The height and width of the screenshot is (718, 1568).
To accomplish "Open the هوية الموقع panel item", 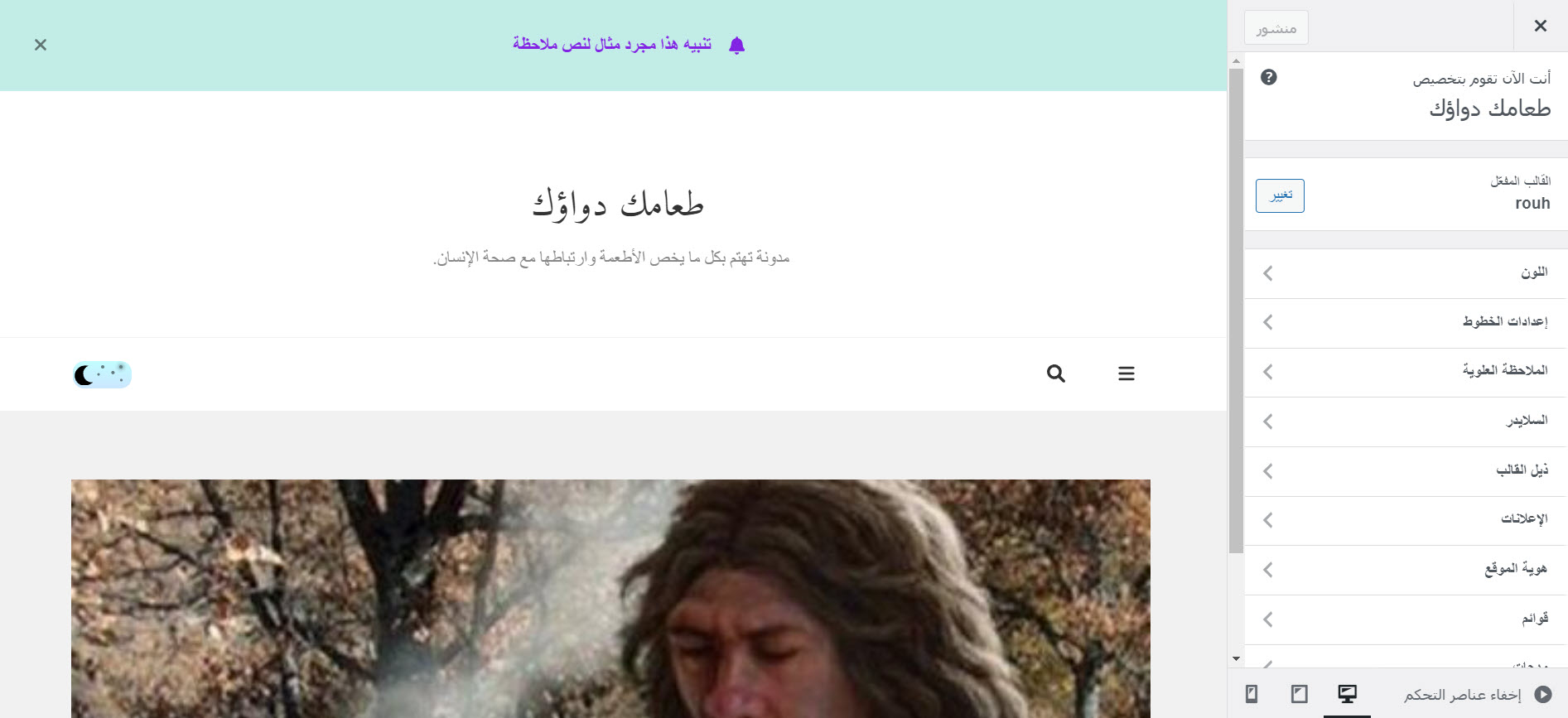I will (x=1406, y=570).
